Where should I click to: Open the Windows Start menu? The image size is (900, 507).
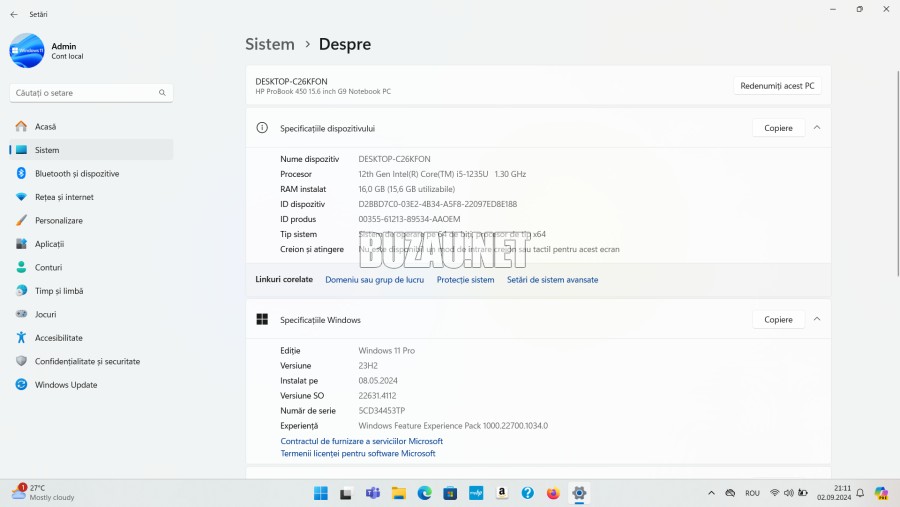(320, 493)
